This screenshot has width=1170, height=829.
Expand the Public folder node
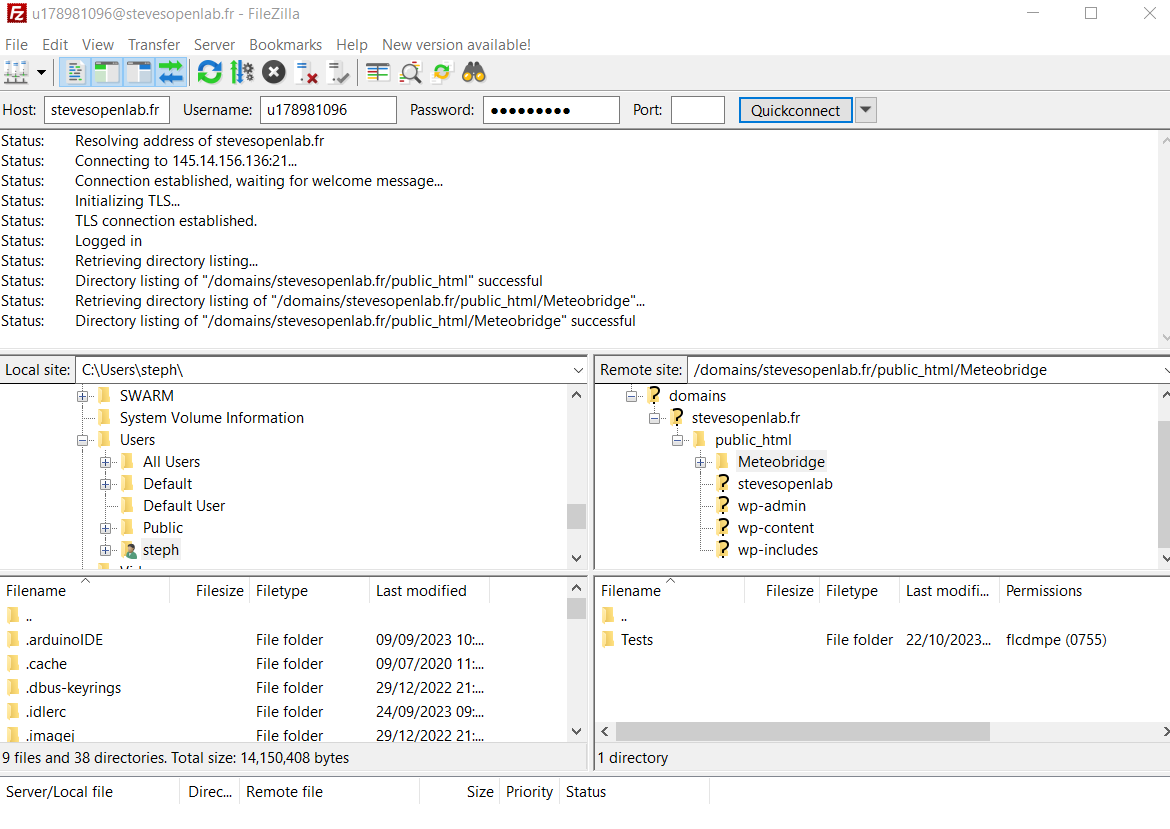tap(105, 528)
